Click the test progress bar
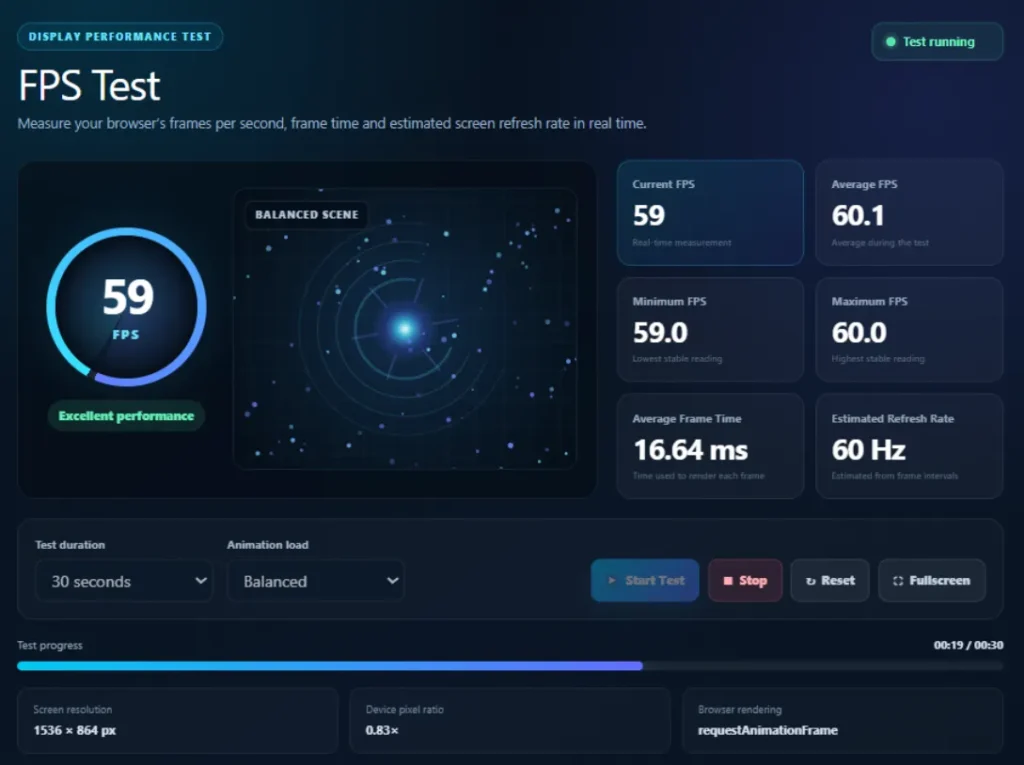This screenshot has height=765, width=1024. [510, 666]
